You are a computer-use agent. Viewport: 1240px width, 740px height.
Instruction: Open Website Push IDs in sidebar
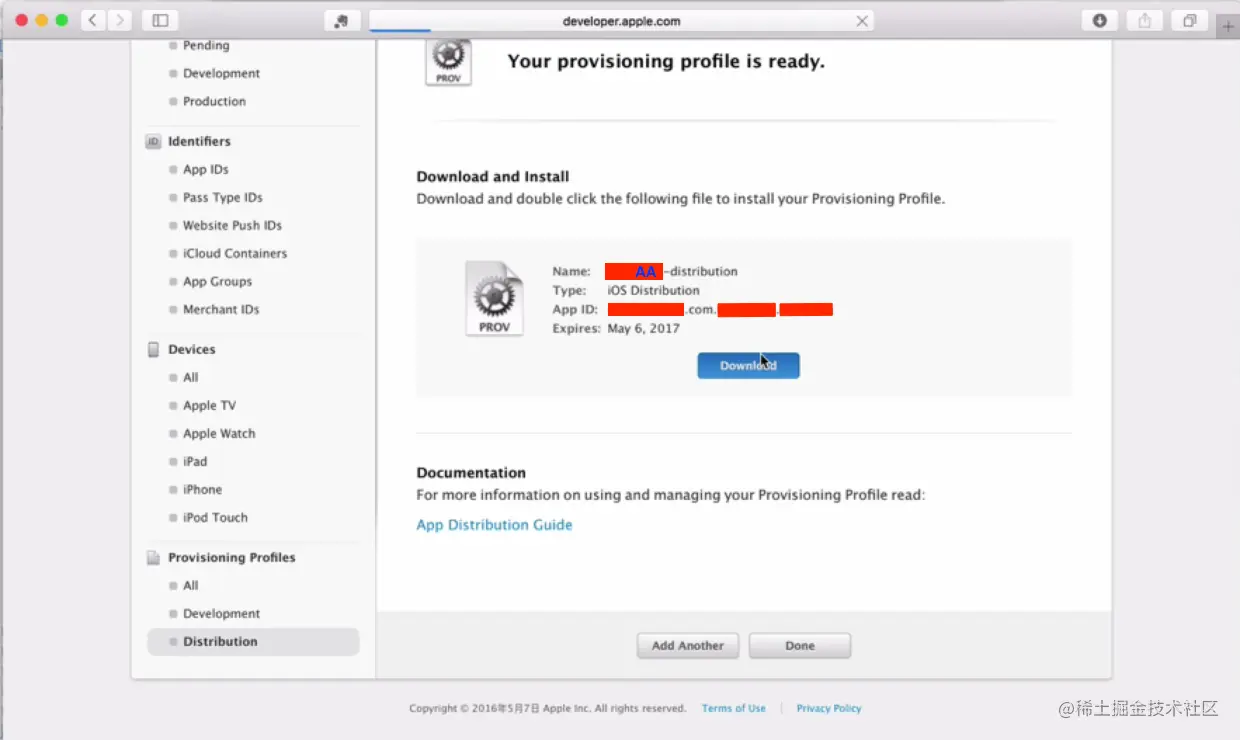[x=232, y=226]
